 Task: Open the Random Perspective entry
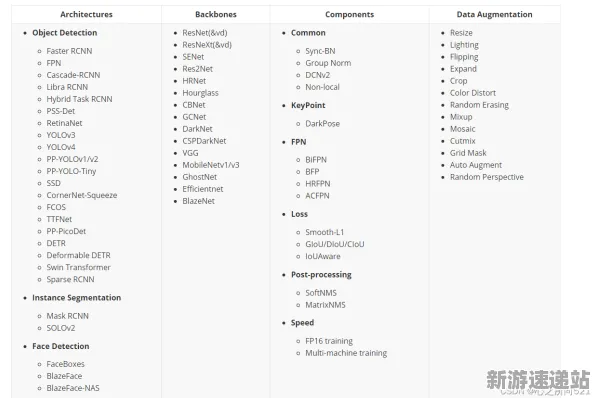(487, 177)
